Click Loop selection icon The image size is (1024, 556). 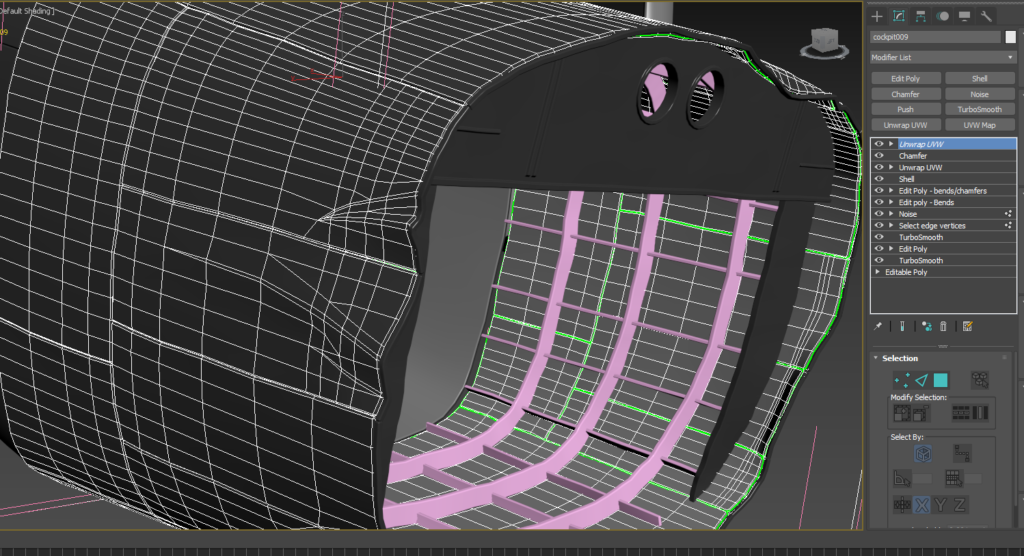point(961,413)
